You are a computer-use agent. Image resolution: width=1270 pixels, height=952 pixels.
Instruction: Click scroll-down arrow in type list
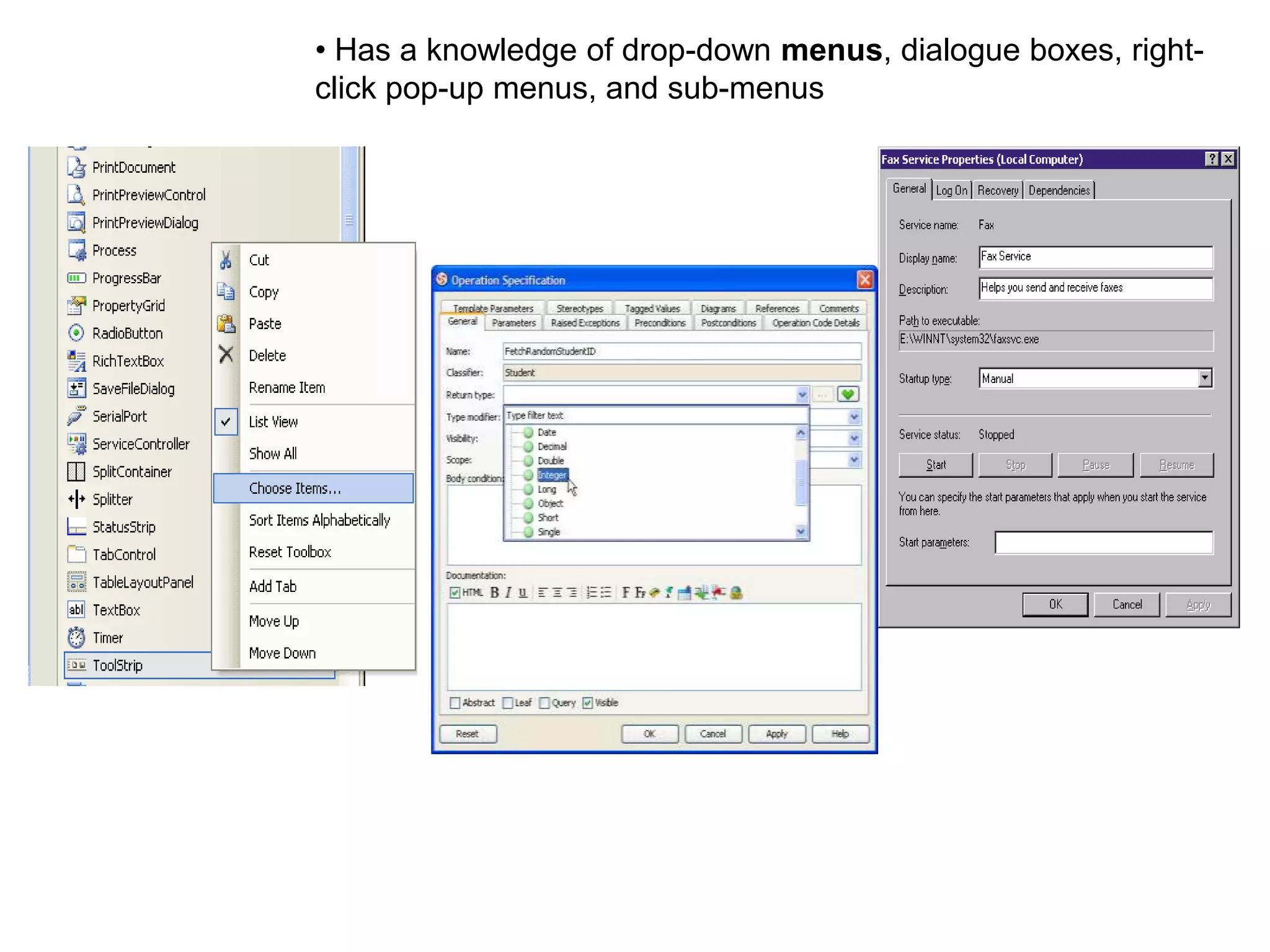[801, 531]
